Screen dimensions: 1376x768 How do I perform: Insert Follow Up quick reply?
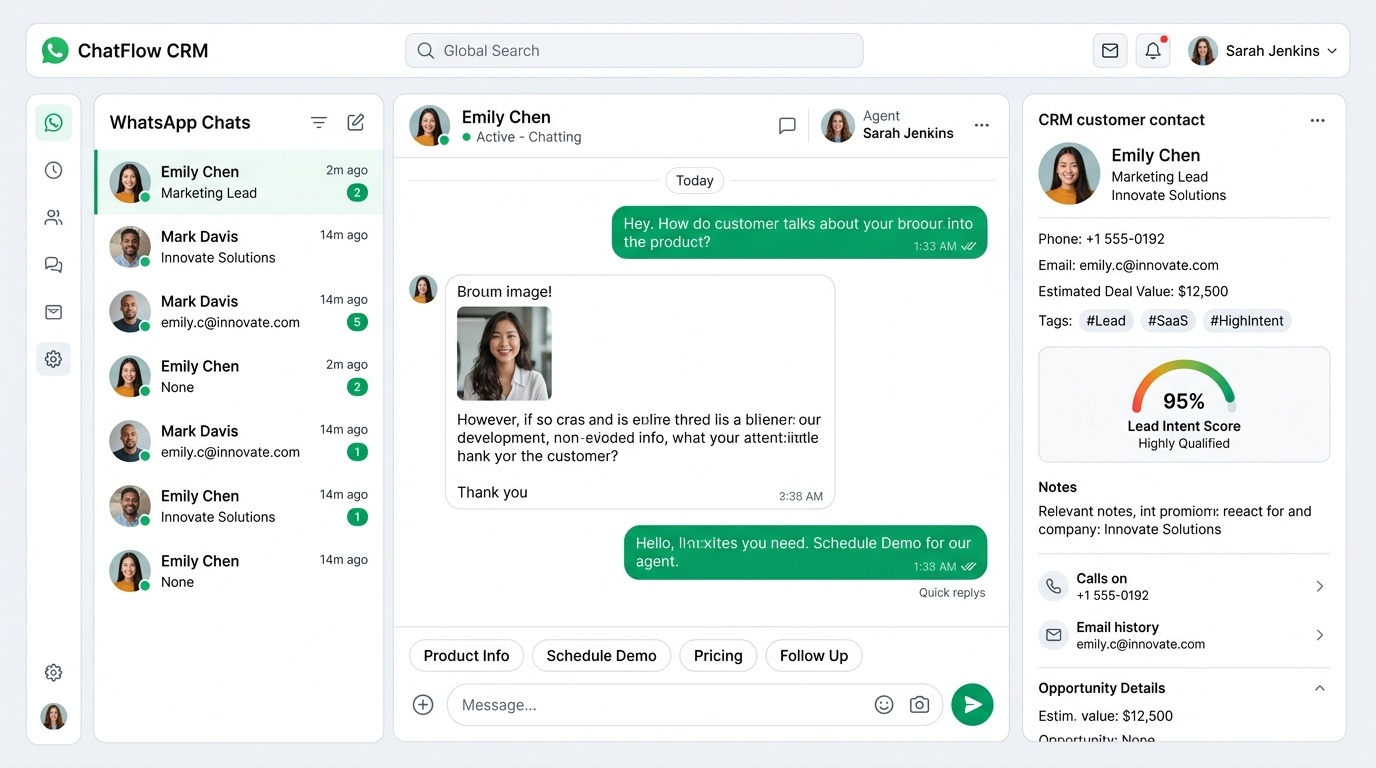pos(814,656)
